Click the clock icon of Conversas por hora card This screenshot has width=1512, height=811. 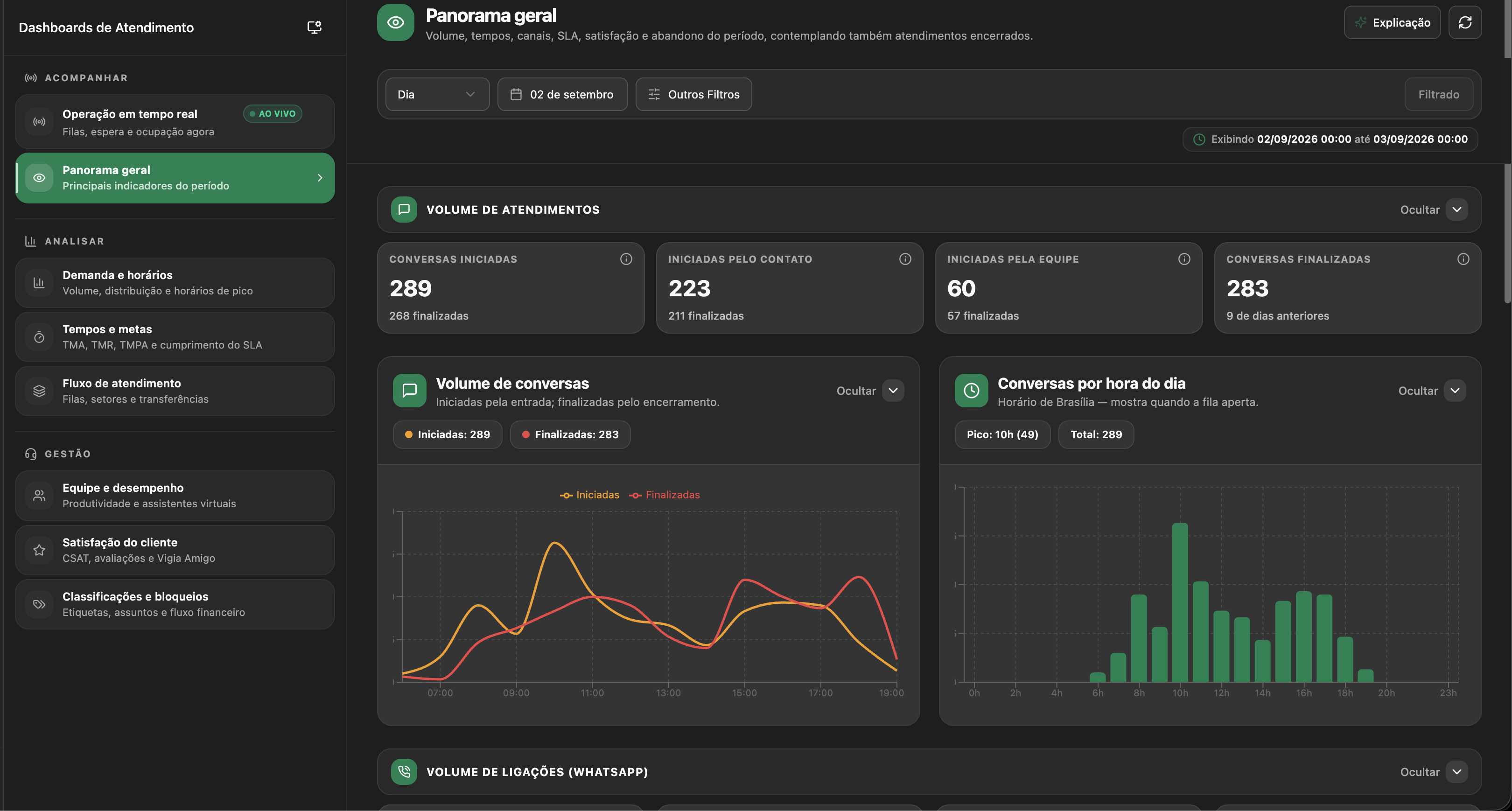click(x=972, y=390)
